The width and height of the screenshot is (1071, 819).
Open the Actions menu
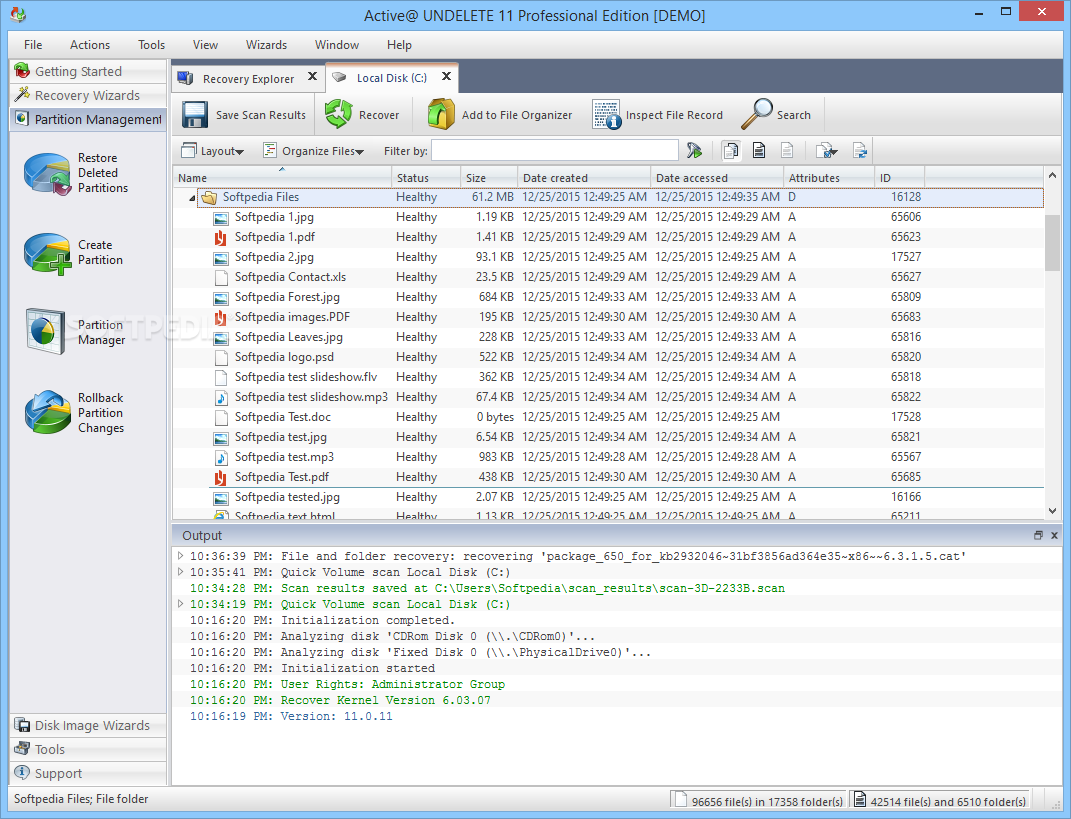click(89, 44)
